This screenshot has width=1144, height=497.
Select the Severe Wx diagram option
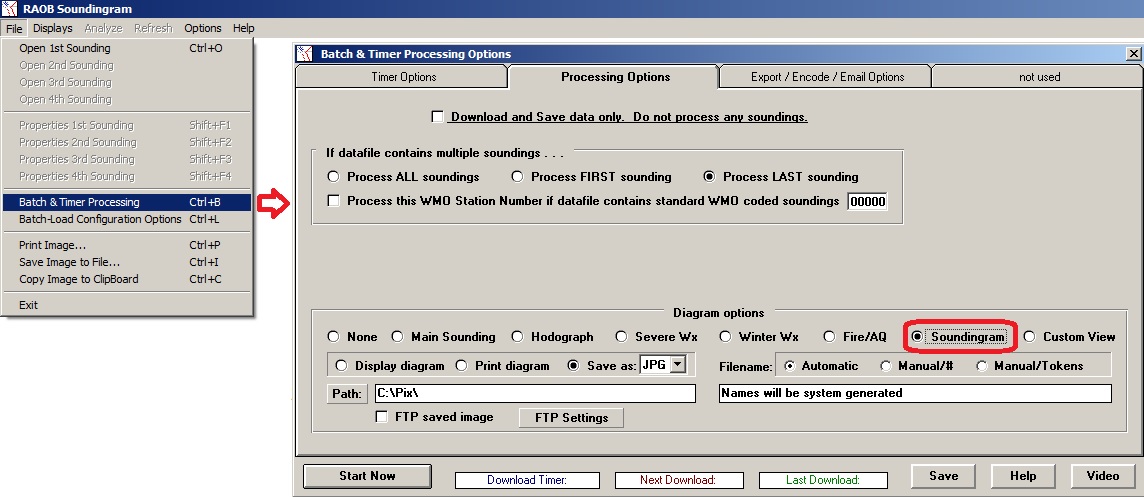coord(622,336)
